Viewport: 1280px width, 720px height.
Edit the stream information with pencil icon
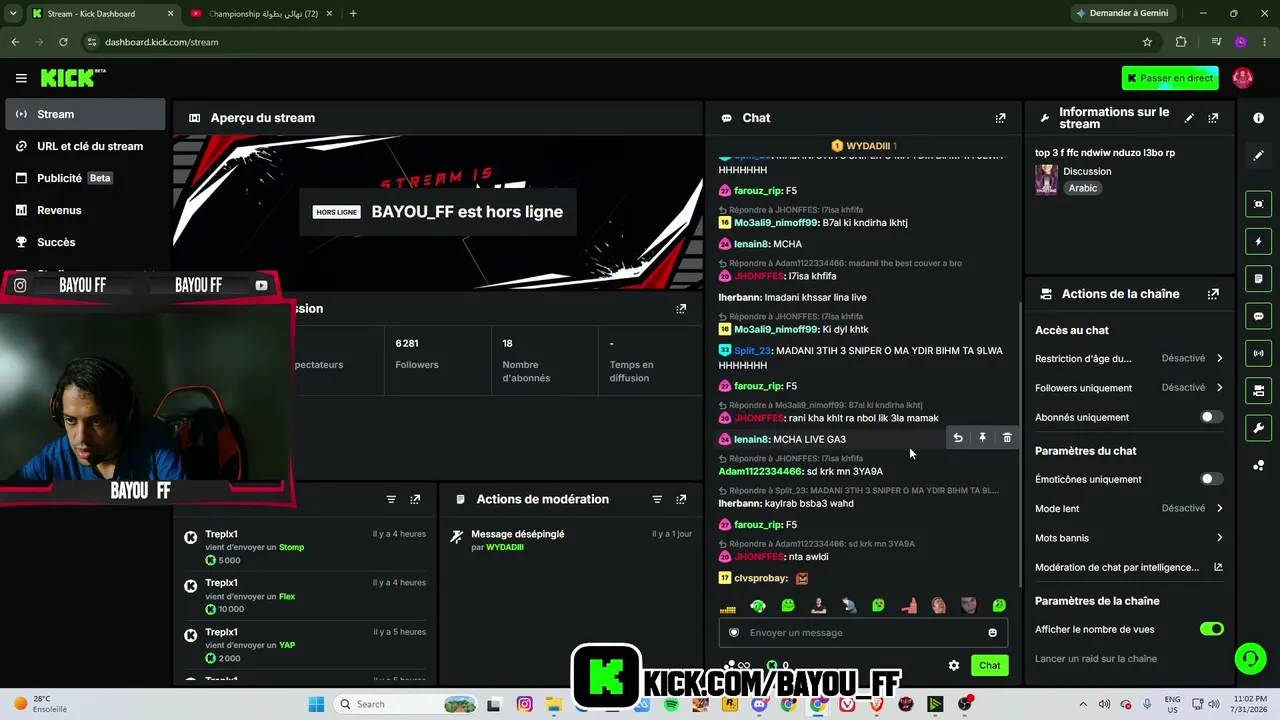tap(1189, 118)
